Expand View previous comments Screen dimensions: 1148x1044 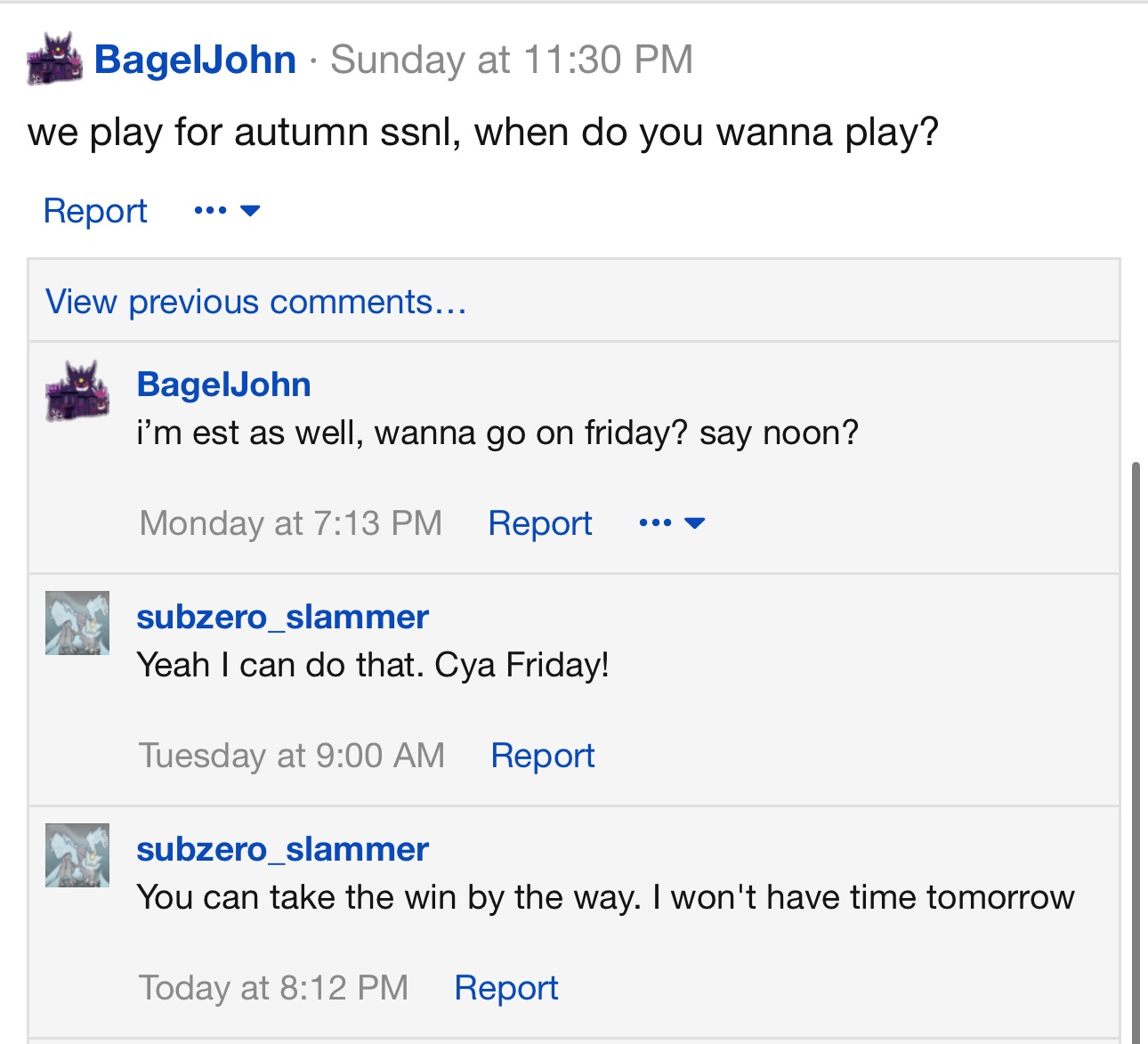coord(256,302)
